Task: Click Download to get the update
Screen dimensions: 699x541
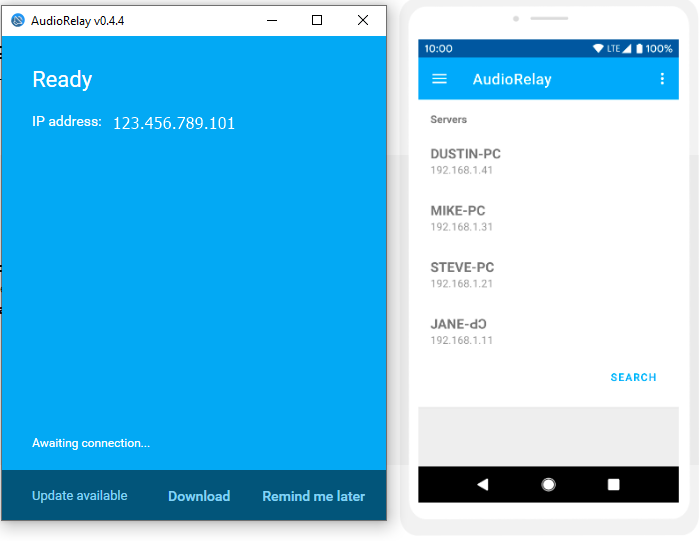Action: (199, 496)
